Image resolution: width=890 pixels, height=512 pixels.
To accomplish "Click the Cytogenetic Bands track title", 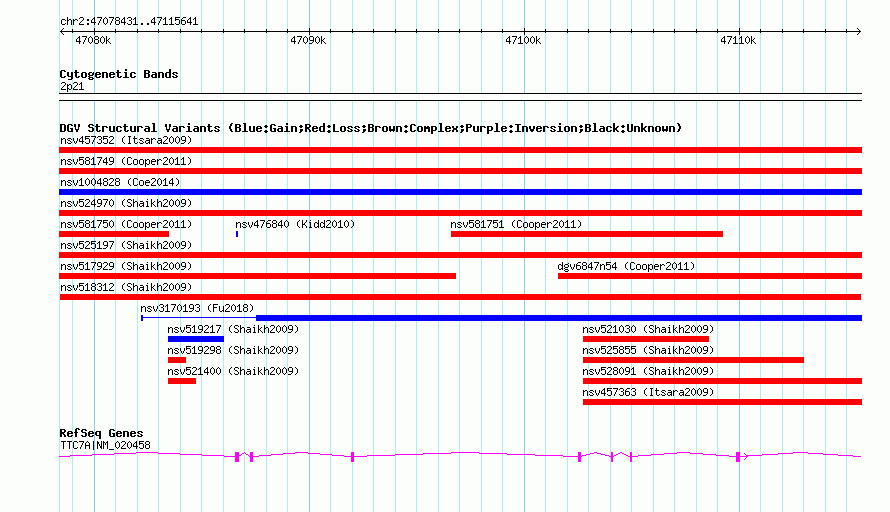I will [x=119, y=74].
